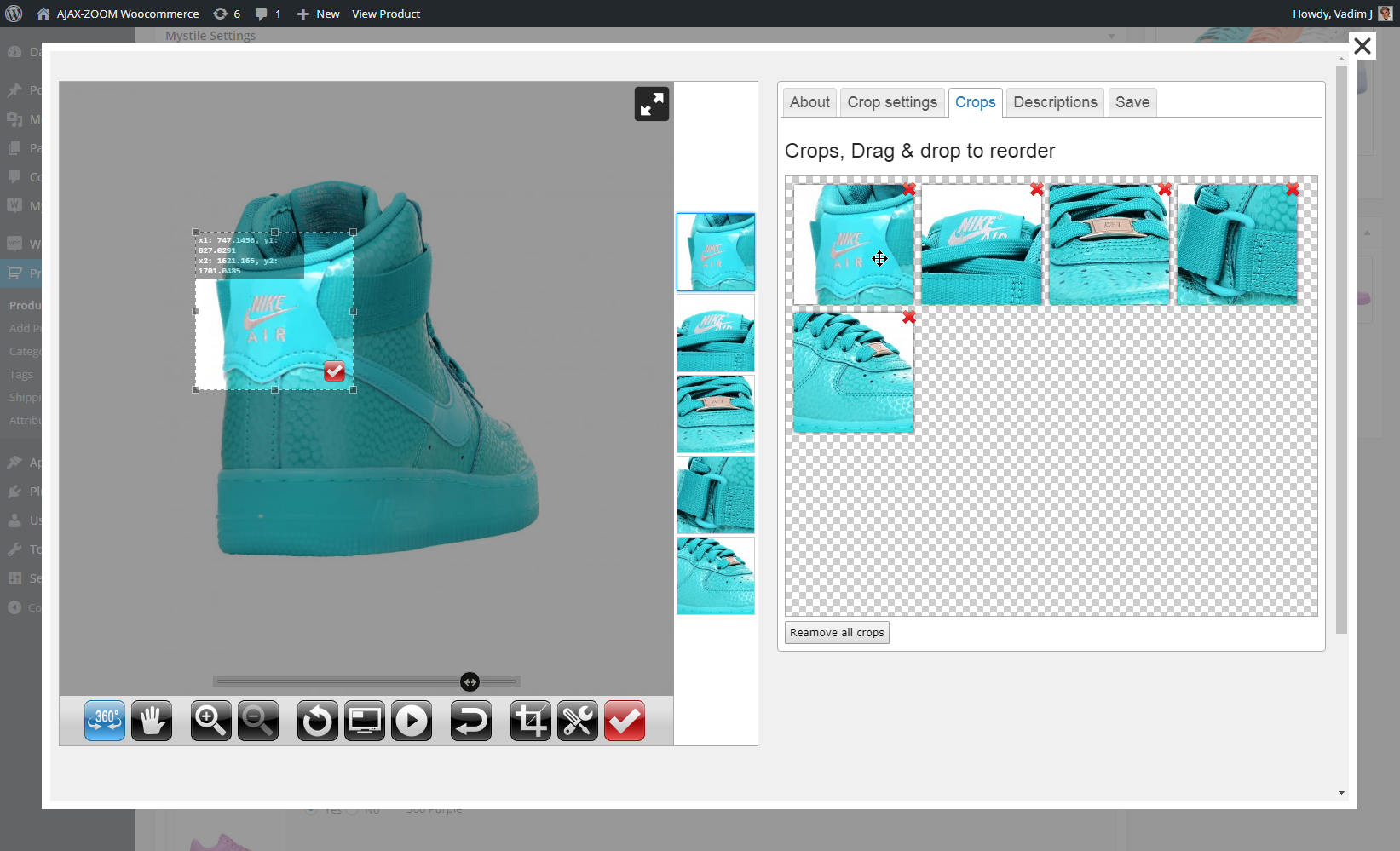
Task: Click the ankle strap crop tile
Action: pos(1237,244)
